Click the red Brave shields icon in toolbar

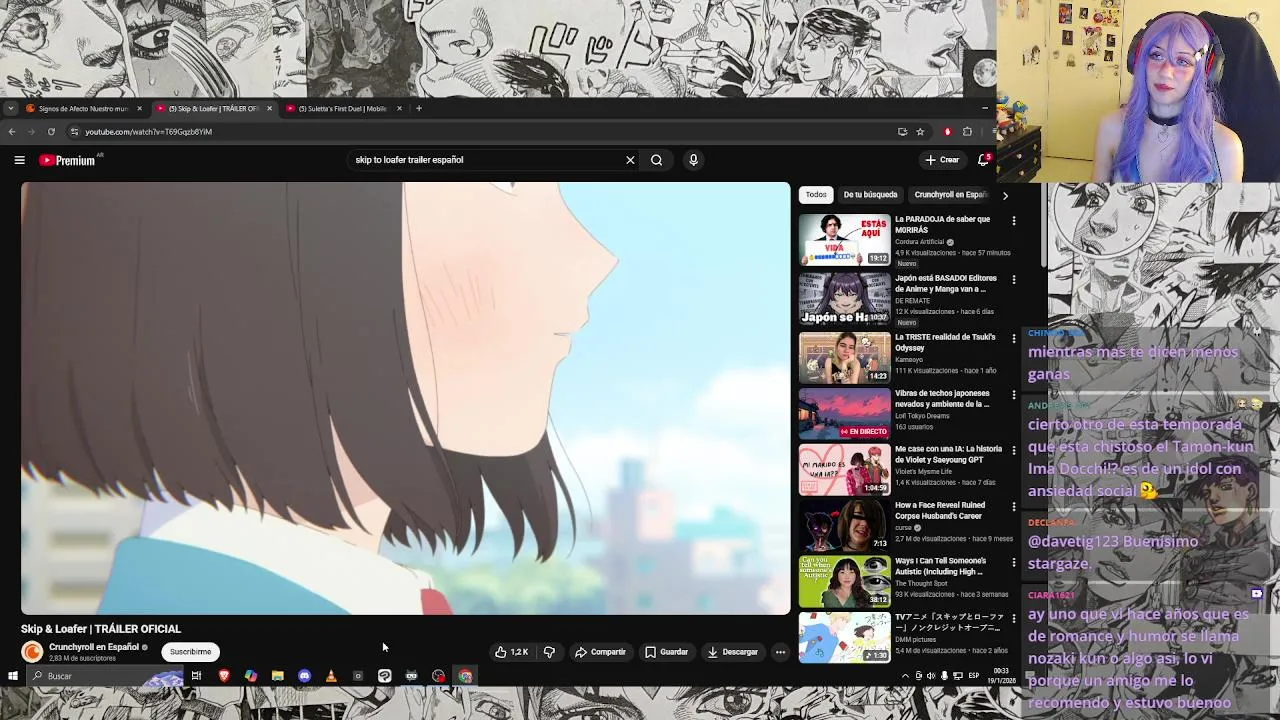click(x=947, y=132)
